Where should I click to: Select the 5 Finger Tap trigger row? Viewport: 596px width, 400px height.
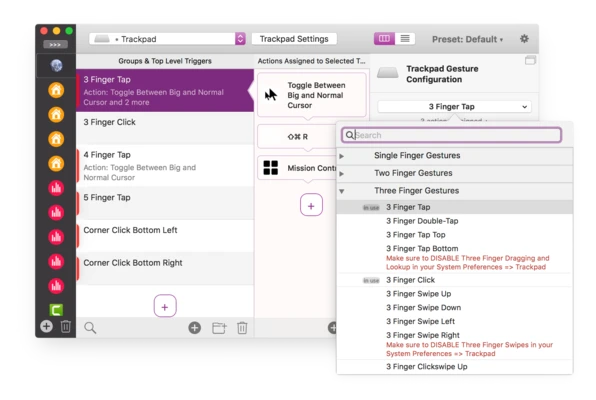(x=165, y=203)
